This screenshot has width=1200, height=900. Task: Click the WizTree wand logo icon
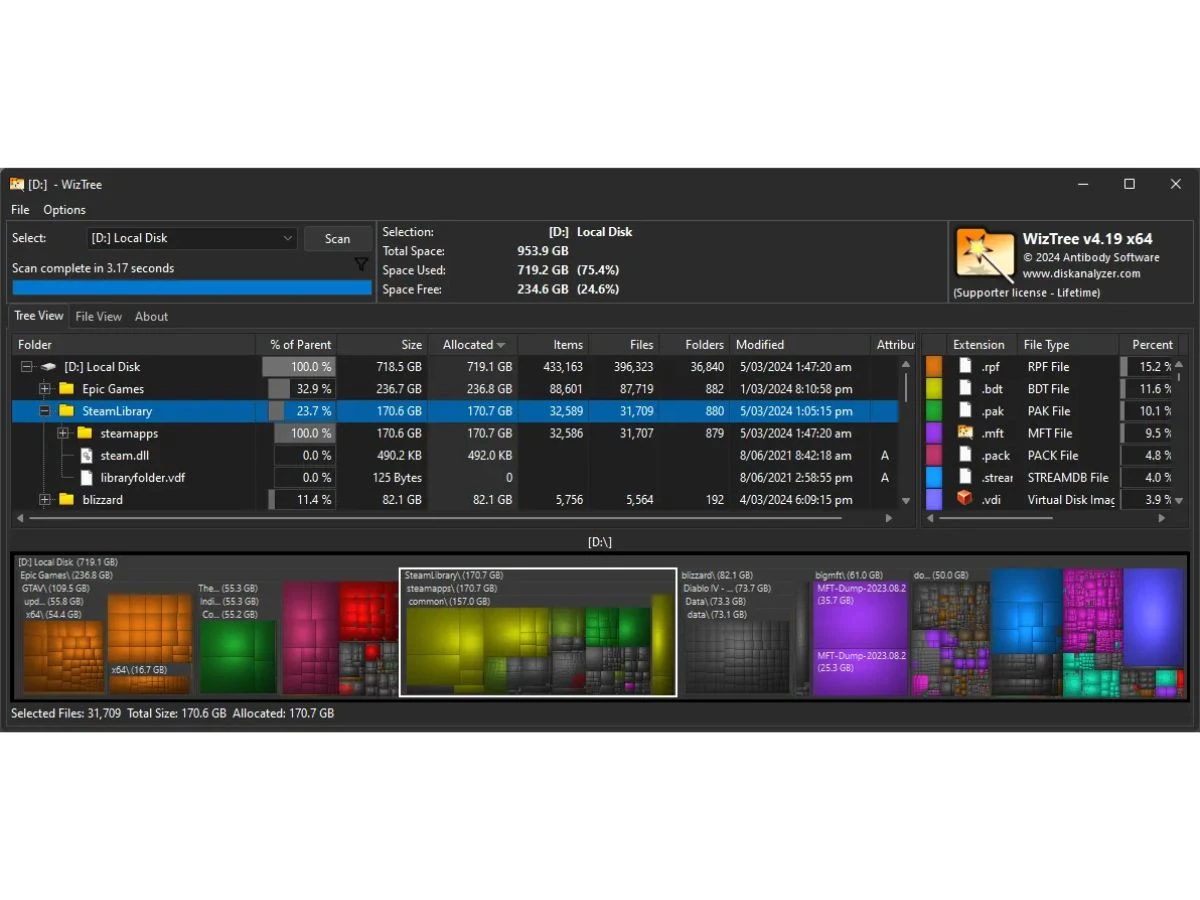coord(984,253)
